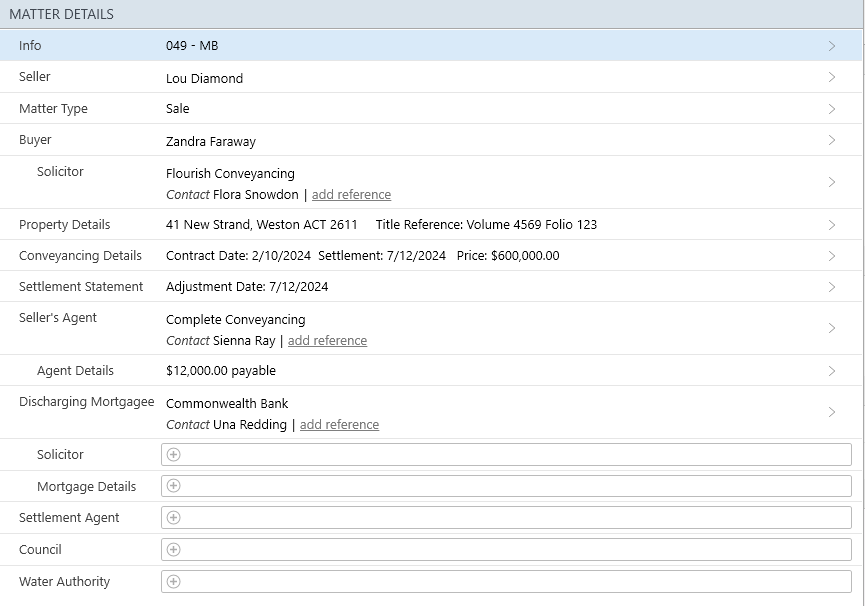Viewport: 865px width, 606px height.
Task: Open Conveyancing Details chevron arrow
Action: click(x=831, y=256)
